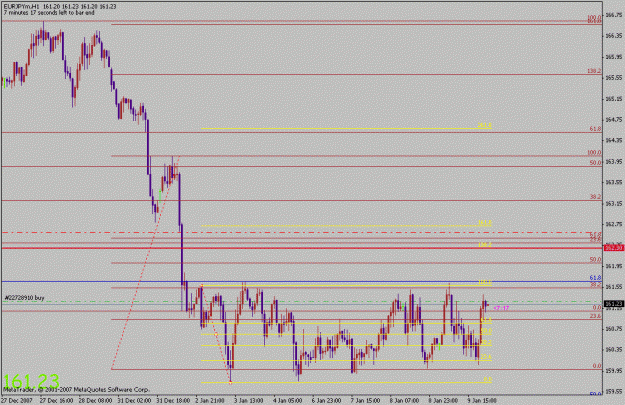Click the '27 Dec 2007' time axis label

tap(17, 400)
